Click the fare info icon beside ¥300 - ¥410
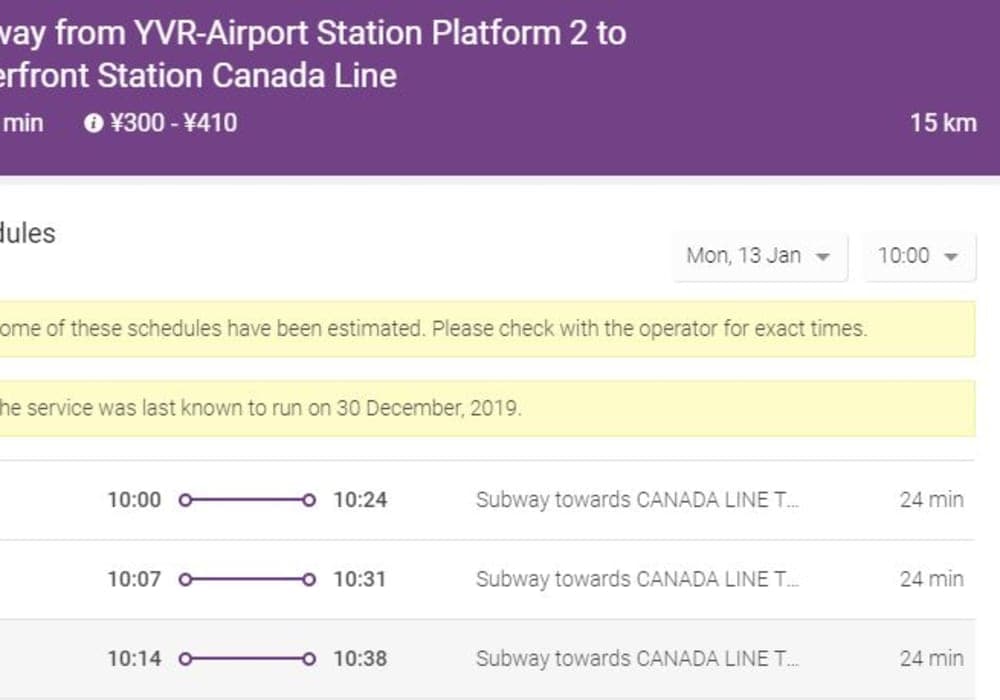 tap(94, 123)
